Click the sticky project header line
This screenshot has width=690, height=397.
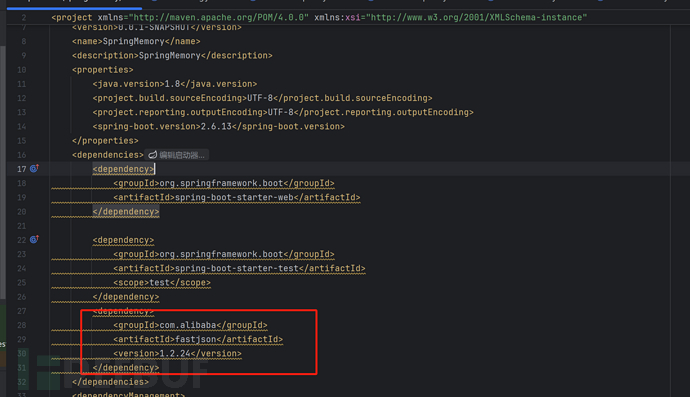319,18
